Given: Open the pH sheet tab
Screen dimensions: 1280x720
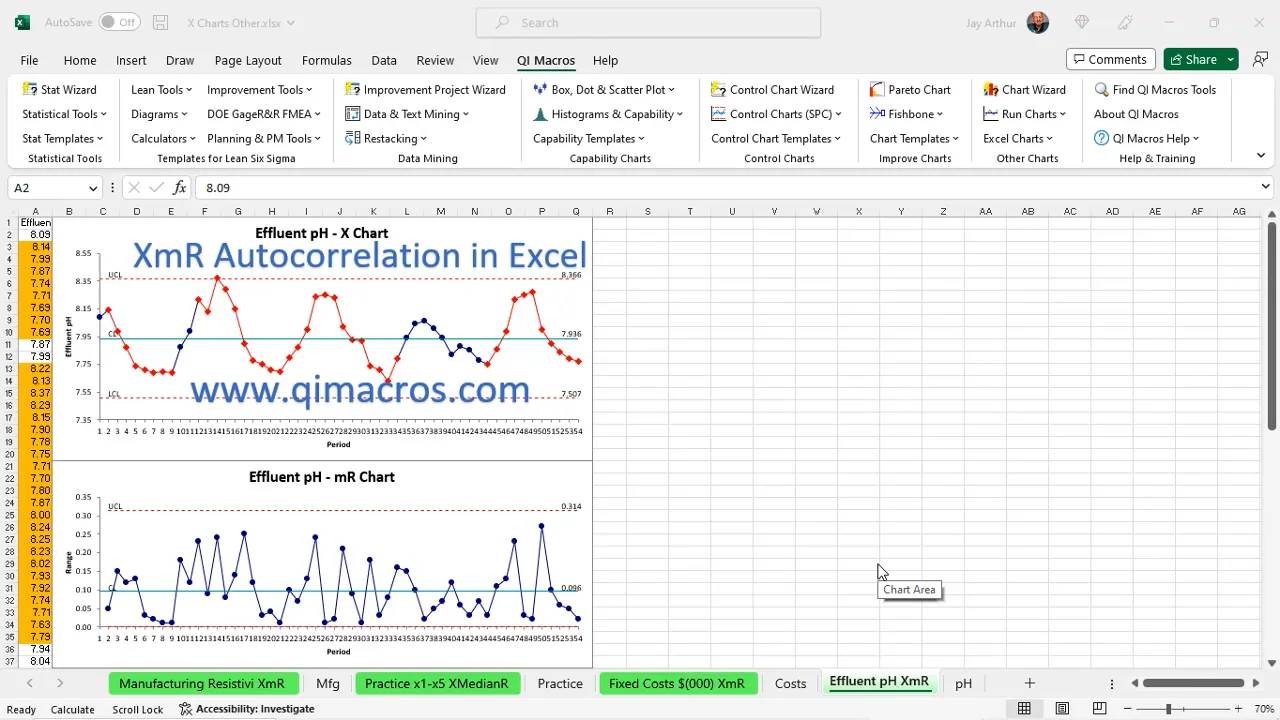Looking at the screenshot, I should coord(963,683).
